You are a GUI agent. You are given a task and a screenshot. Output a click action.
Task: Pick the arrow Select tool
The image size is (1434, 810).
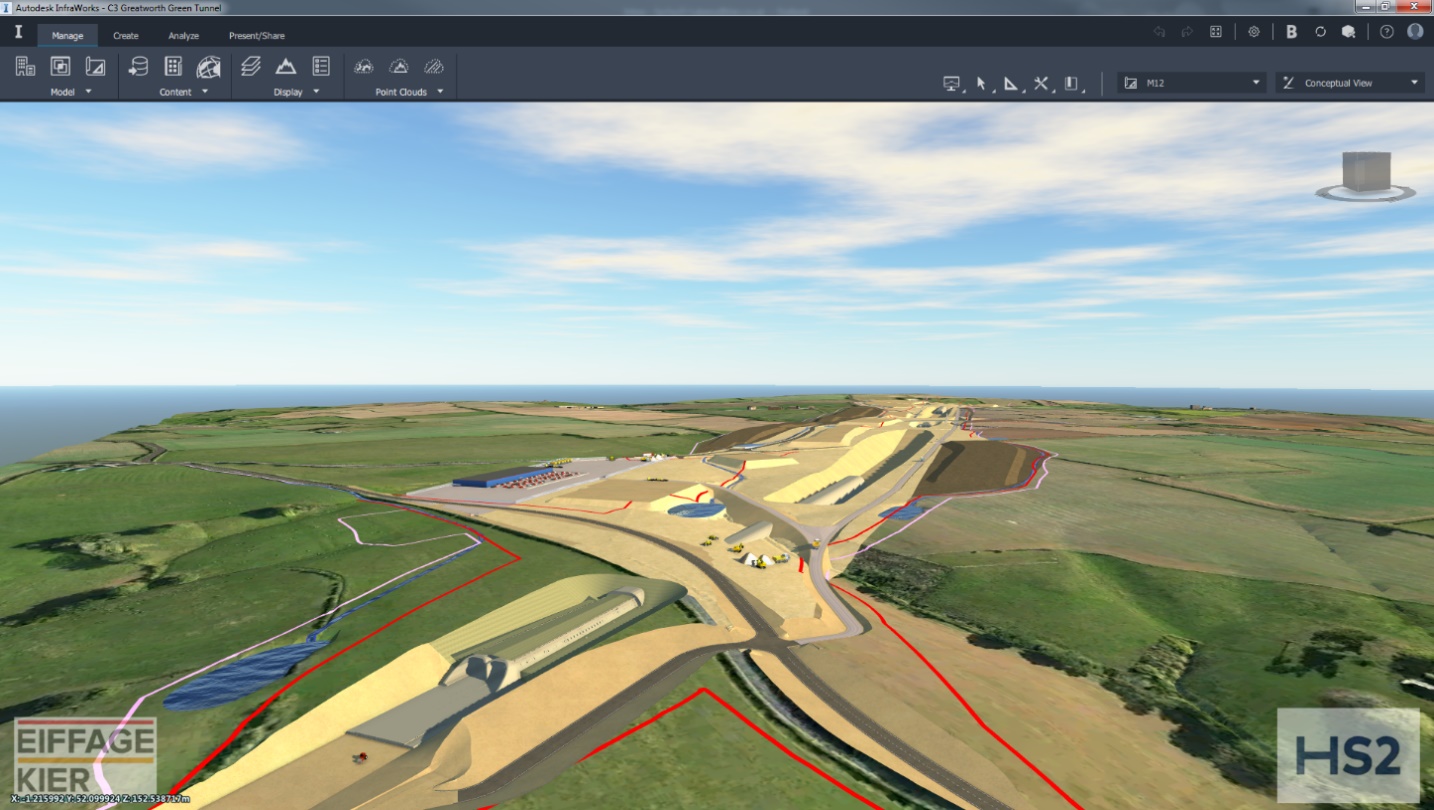tap(982, 84)
